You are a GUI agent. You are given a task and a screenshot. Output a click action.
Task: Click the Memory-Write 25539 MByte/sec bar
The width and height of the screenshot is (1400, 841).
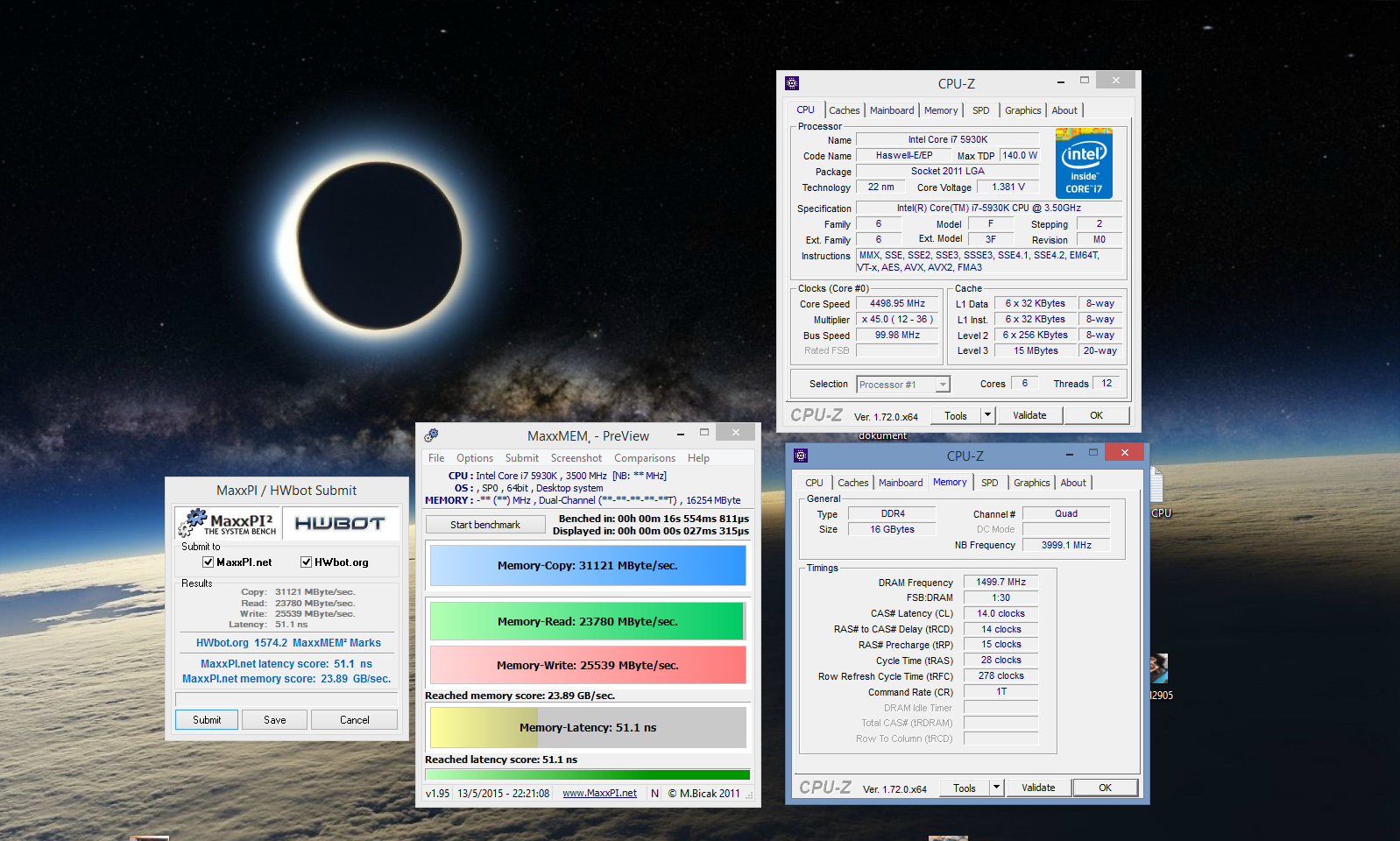point(588,665)
